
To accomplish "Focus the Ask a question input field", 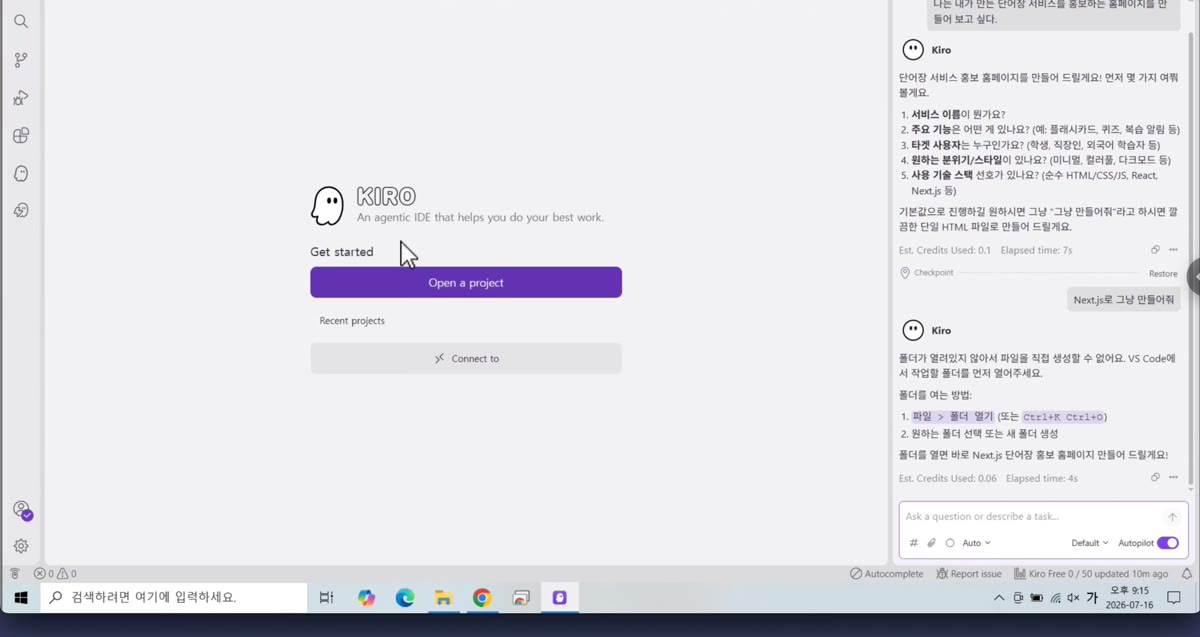I will (1030, 517).
